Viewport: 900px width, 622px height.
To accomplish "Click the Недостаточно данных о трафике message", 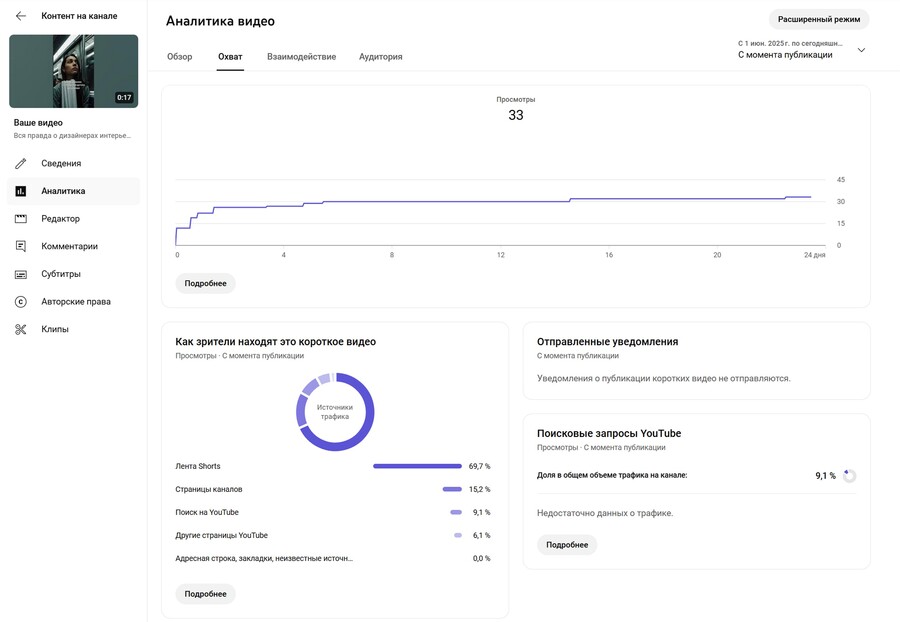I will 605,513.
